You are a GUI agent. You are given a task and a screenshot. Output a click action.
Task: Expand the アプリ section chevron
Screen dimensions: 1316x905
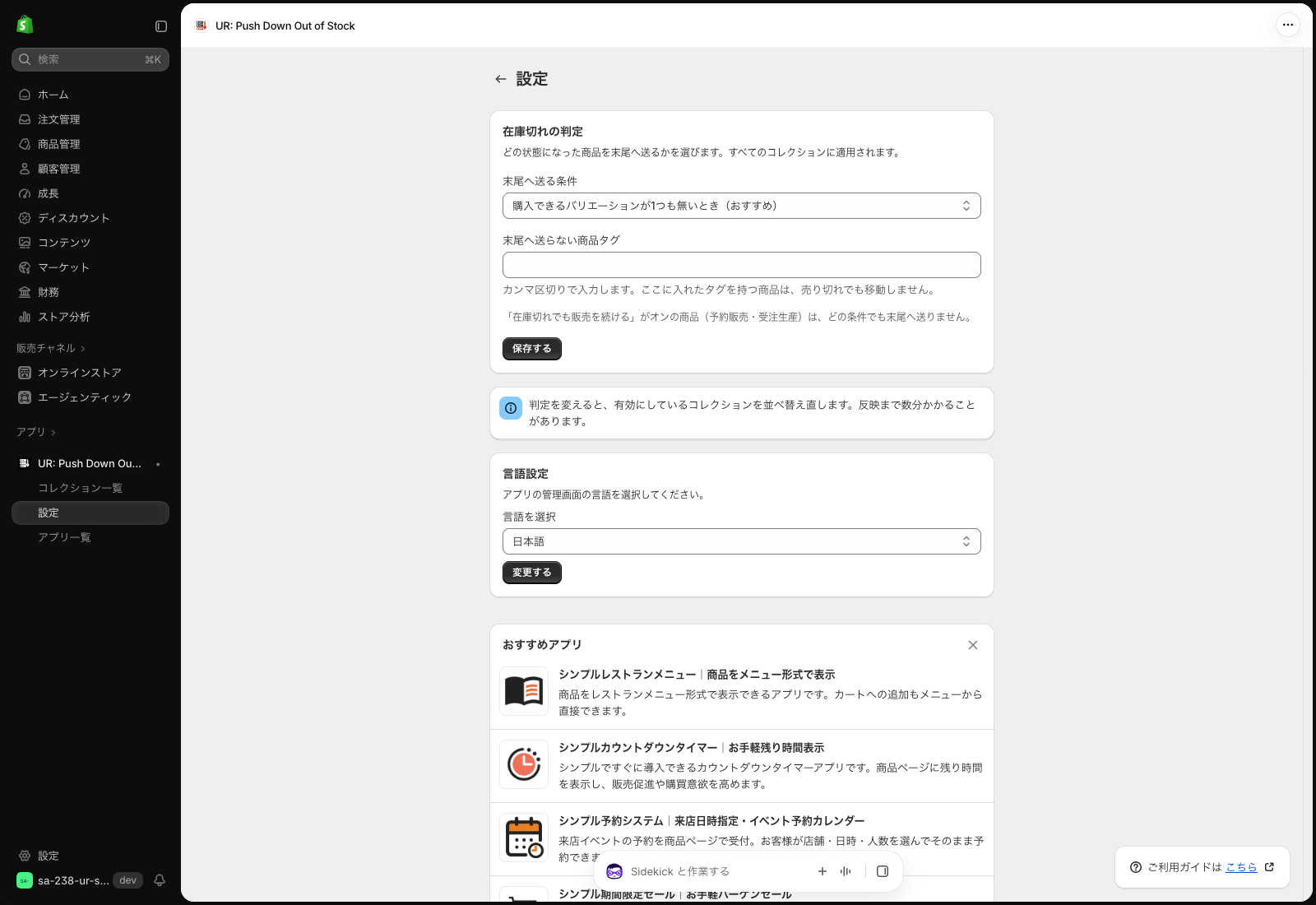point(53,432)
